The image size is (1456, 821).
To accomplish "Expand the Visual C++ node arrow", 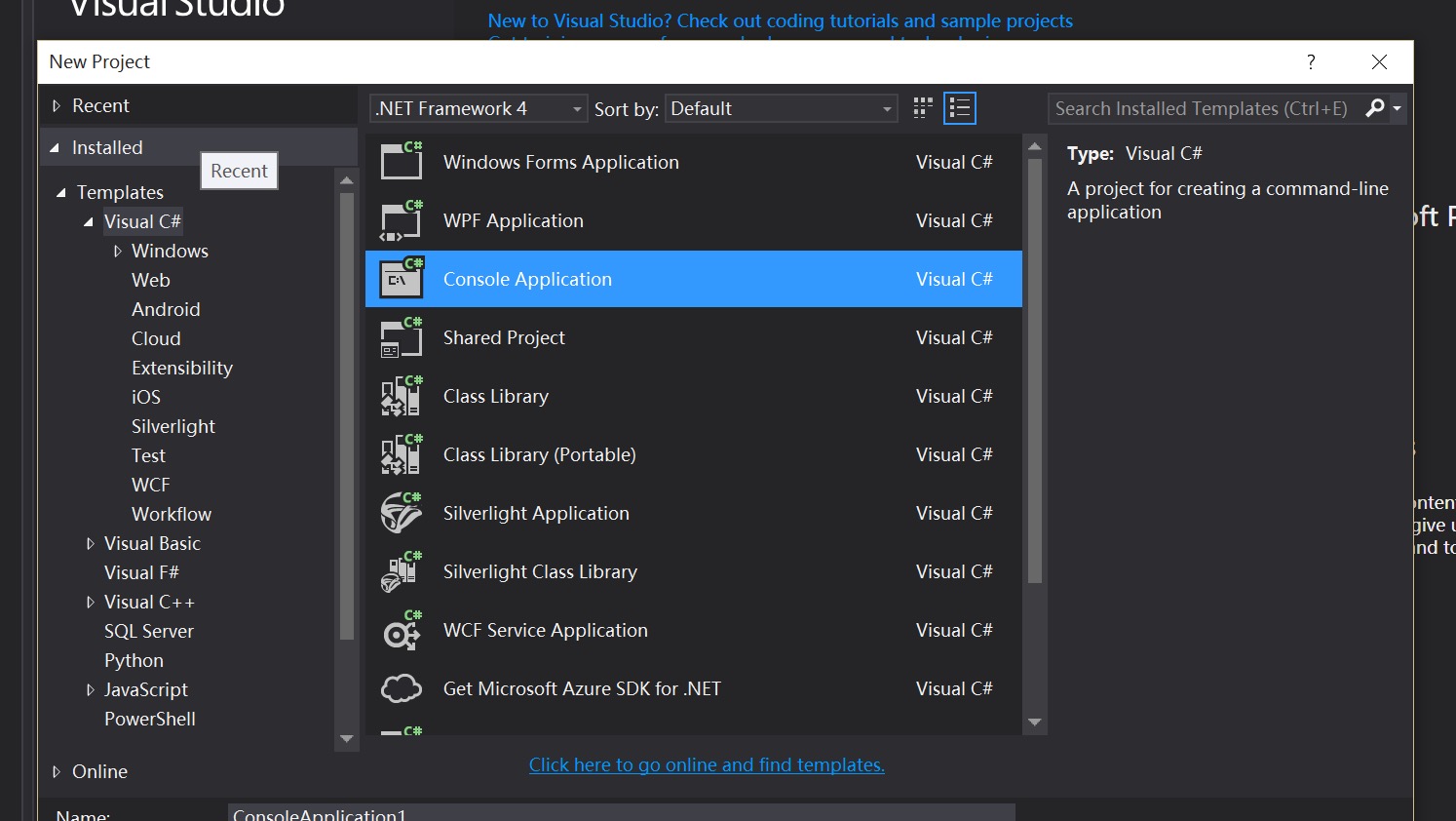I will pos(91,602).
